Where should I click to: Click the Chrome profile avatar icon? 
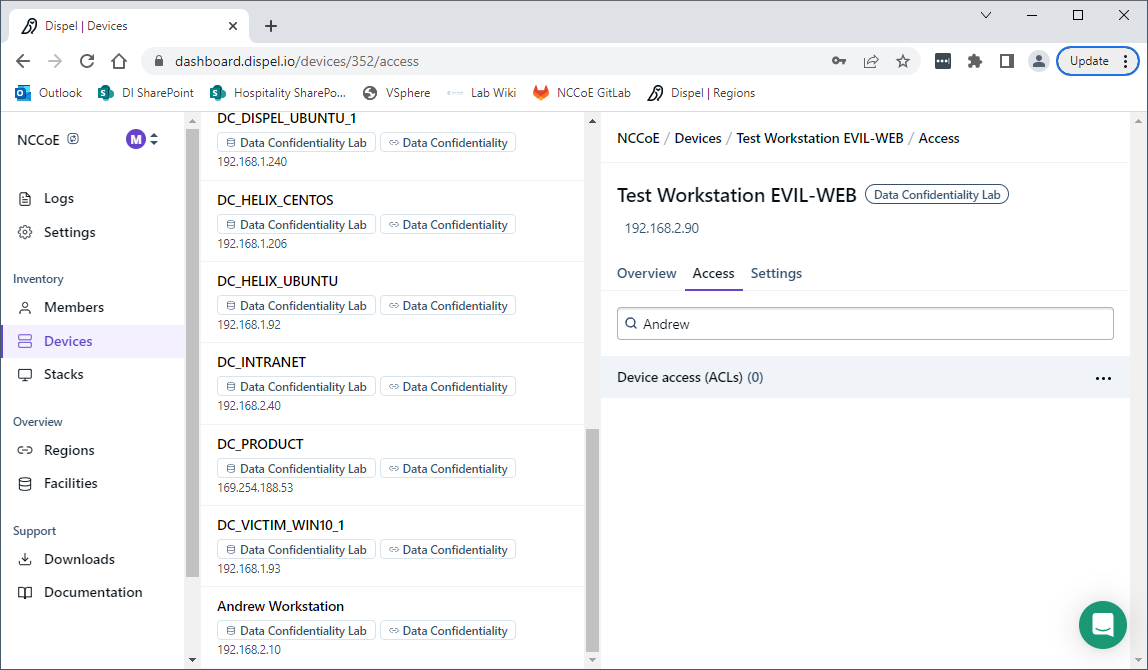(x=1039, y=61)
